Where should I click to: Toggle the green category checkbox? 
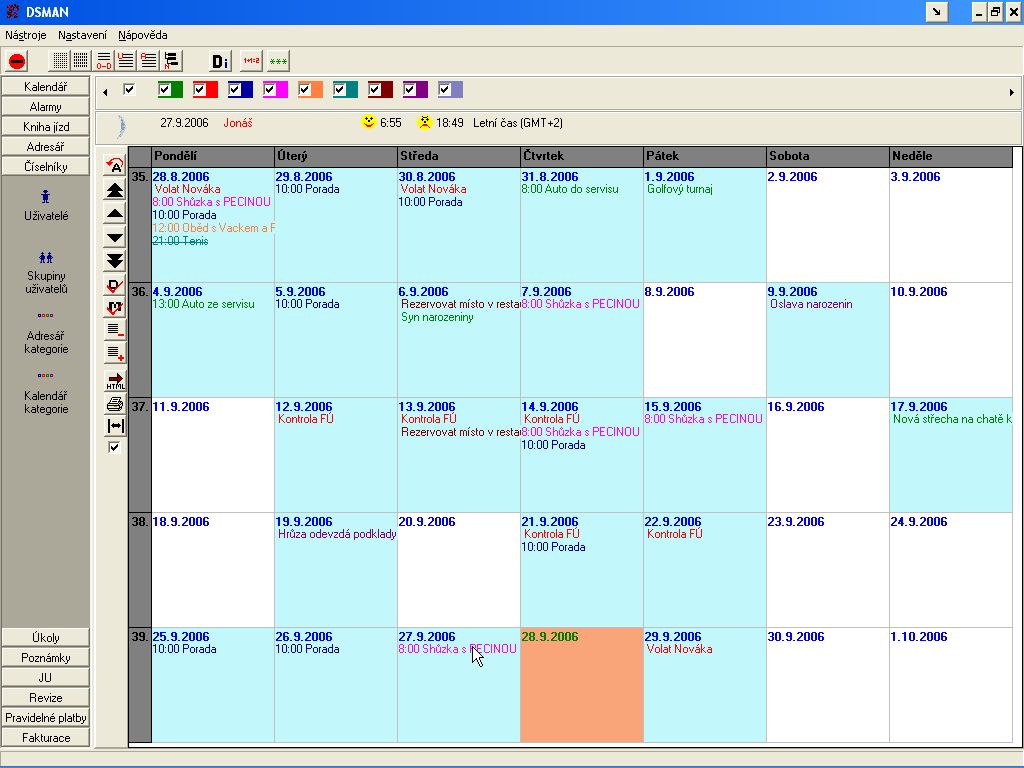tap(165, 89)
